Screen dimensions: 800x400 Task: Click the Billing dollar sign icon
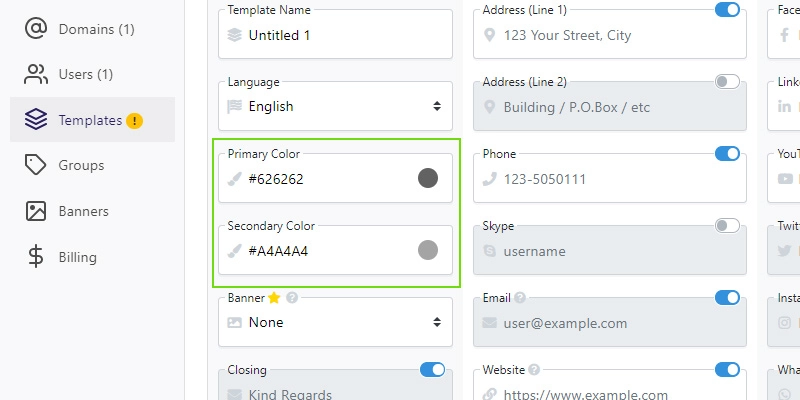coord(36,257)
